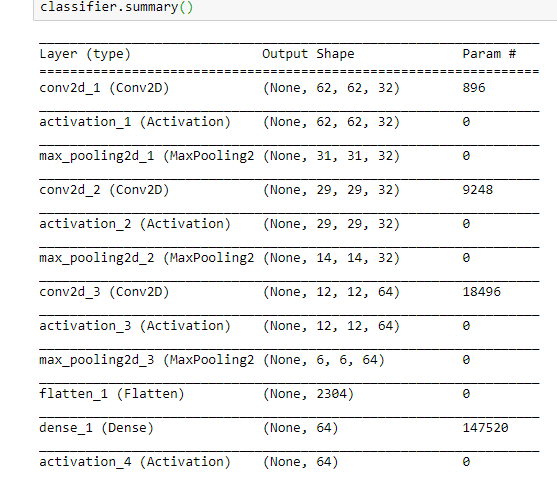The image size is (557, 479).
Task: Click the param count 18496
Action: [482, 292]
